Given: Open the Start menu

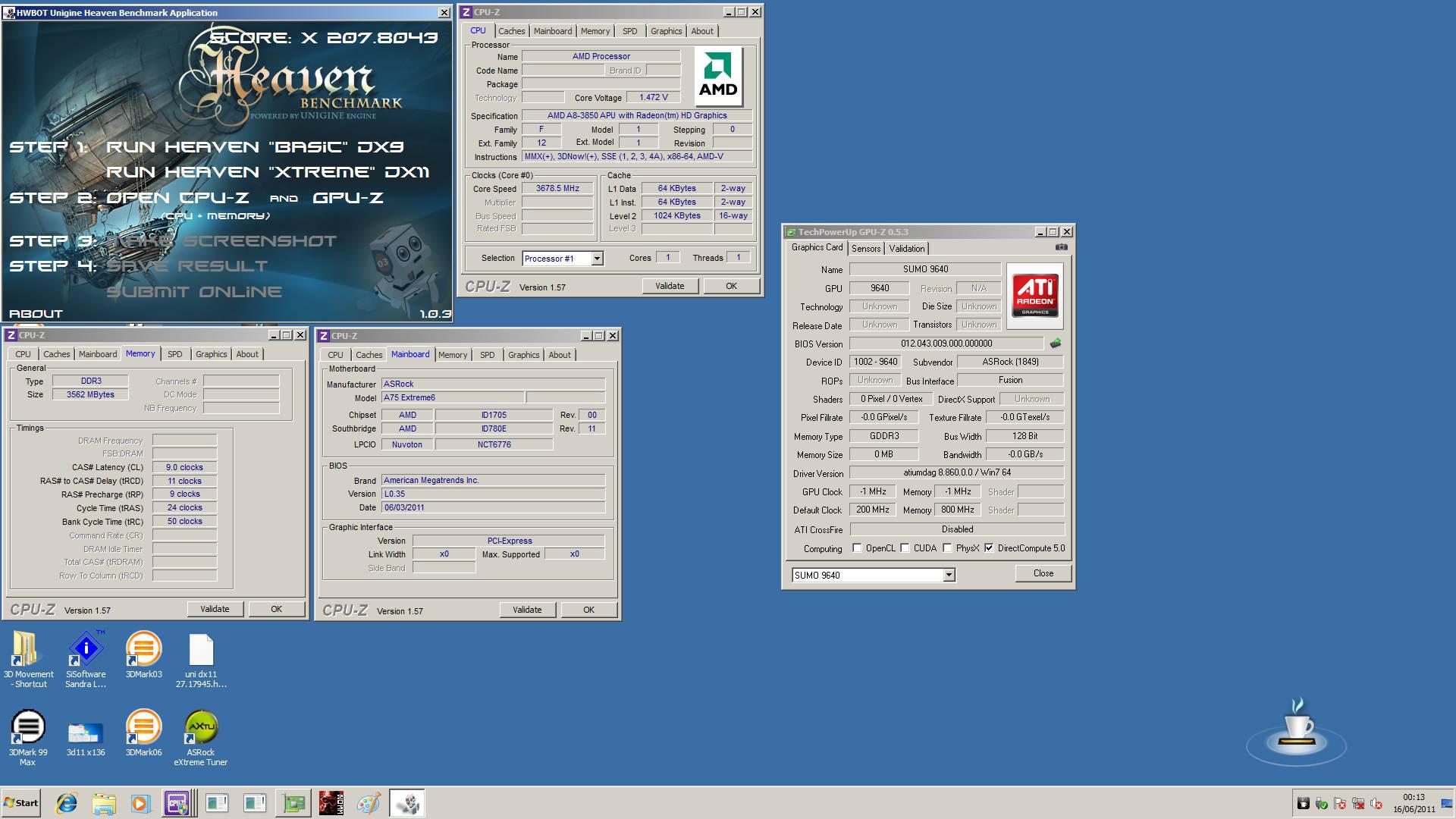Looking at the screenshot, I should [x=21, y=803].
